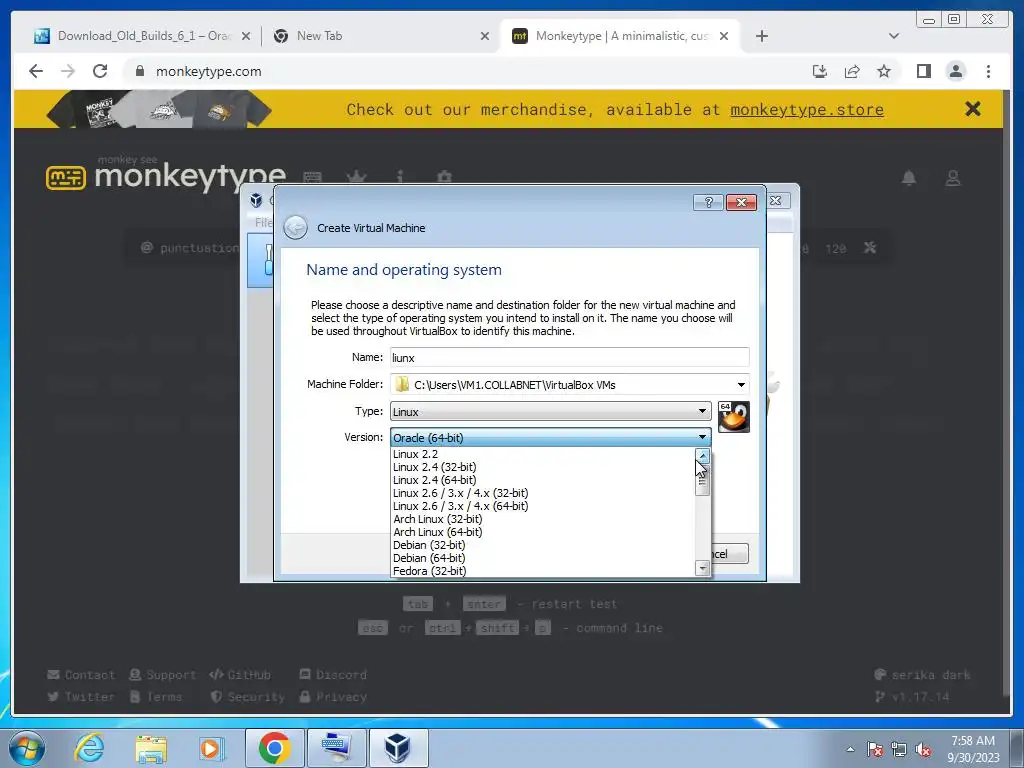Click the Linux penguin OS type icon
The width and height of the screenshot is (1024, 768).
click(733, 417)
